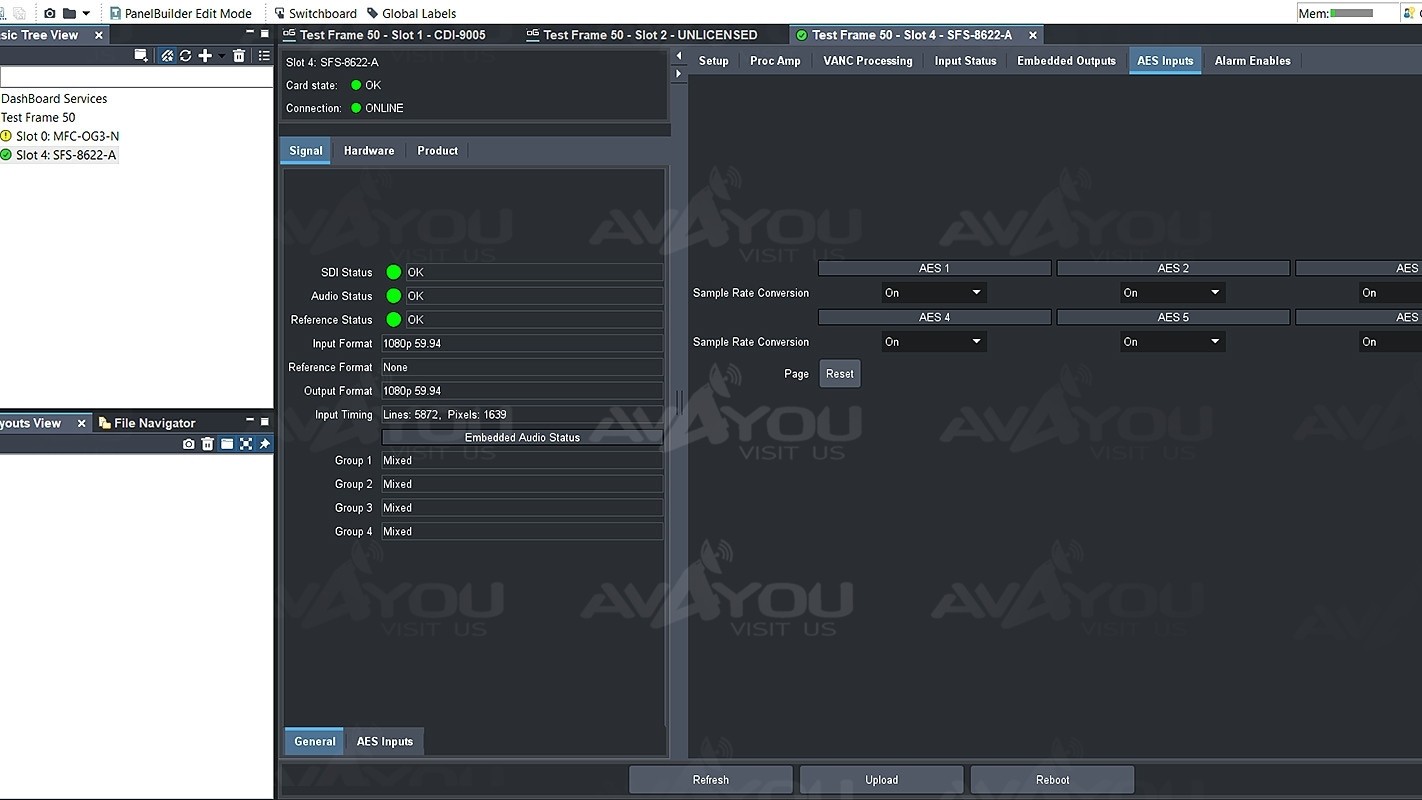
Task: Switch to the bottom AES Inputs tab
Action: 385,741
